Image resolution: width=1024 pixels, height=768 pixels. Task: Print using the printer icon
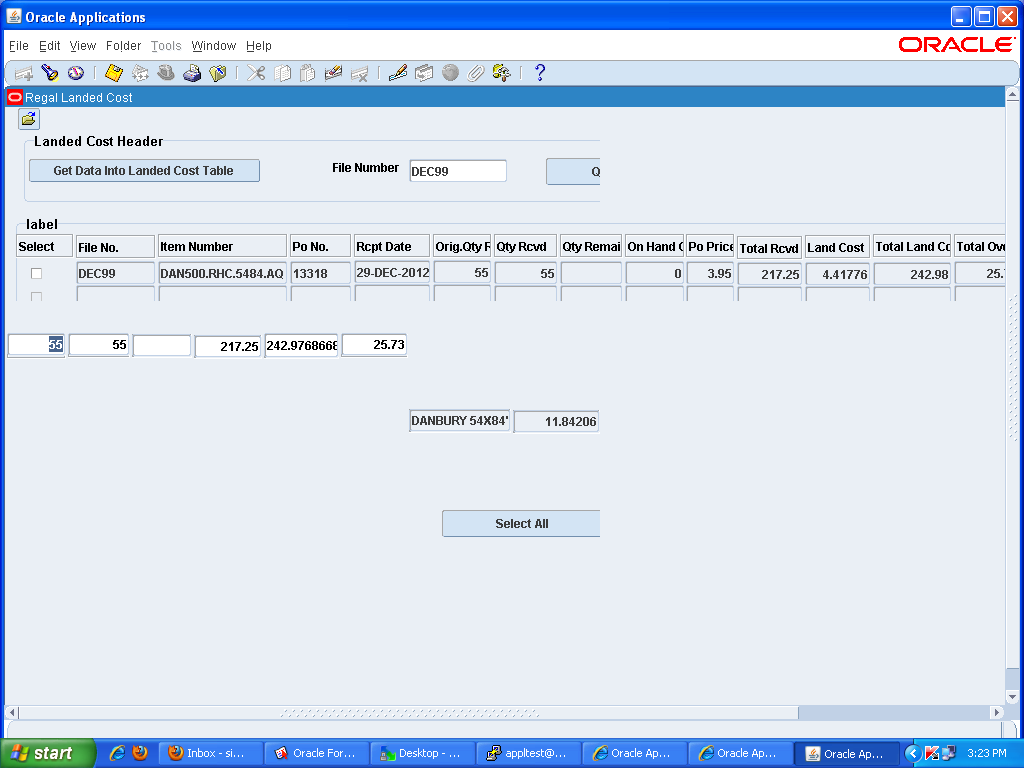(x=192, y=73)
